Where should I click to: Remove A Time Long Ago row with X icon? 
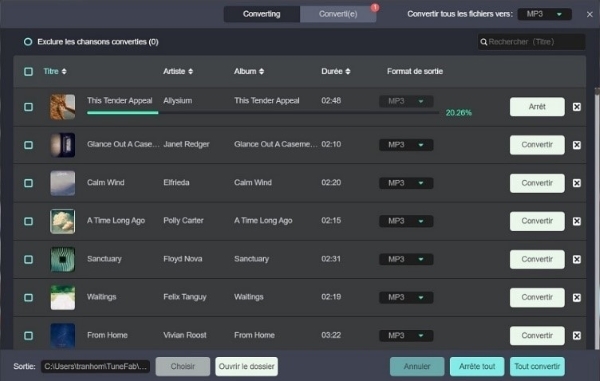pos(577,221)
